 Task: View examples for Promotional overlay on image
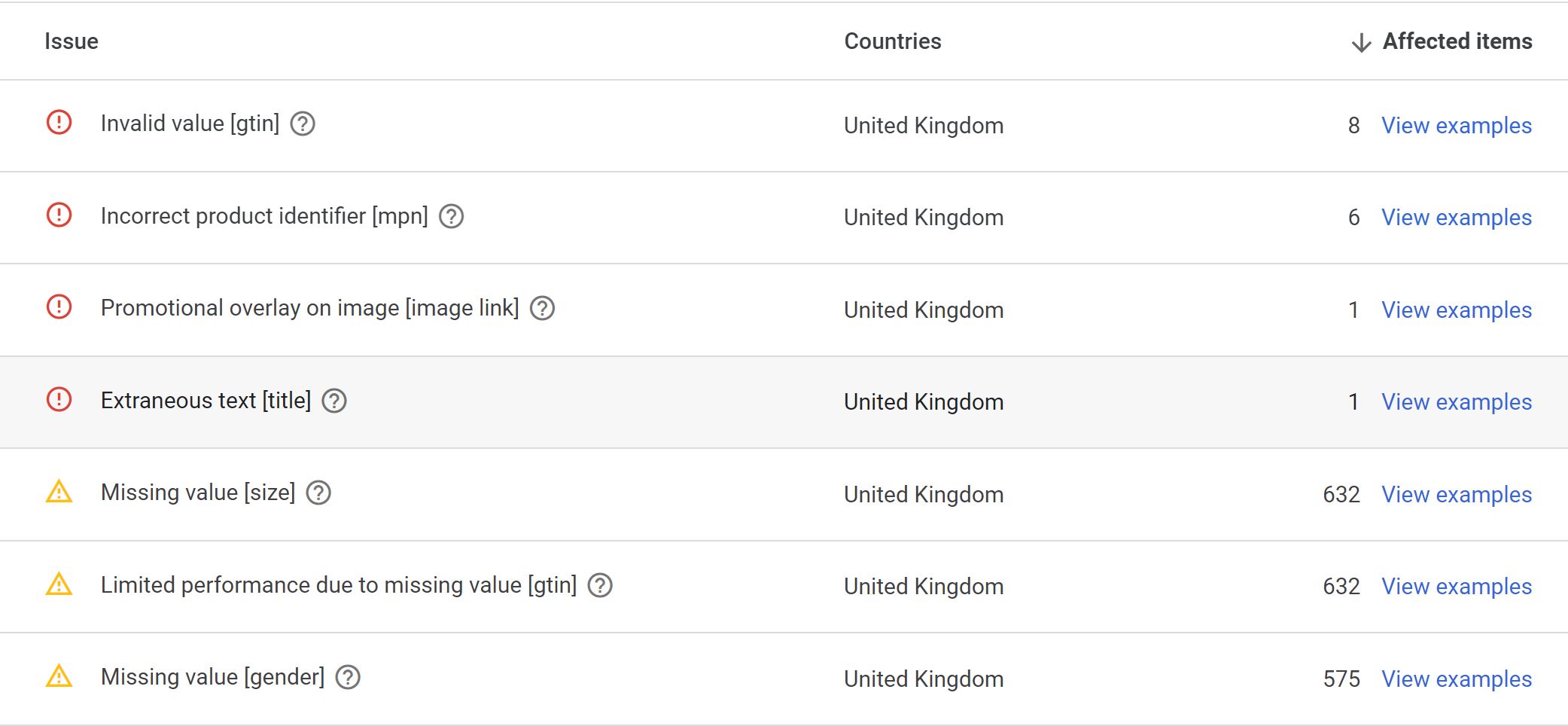1457,310
